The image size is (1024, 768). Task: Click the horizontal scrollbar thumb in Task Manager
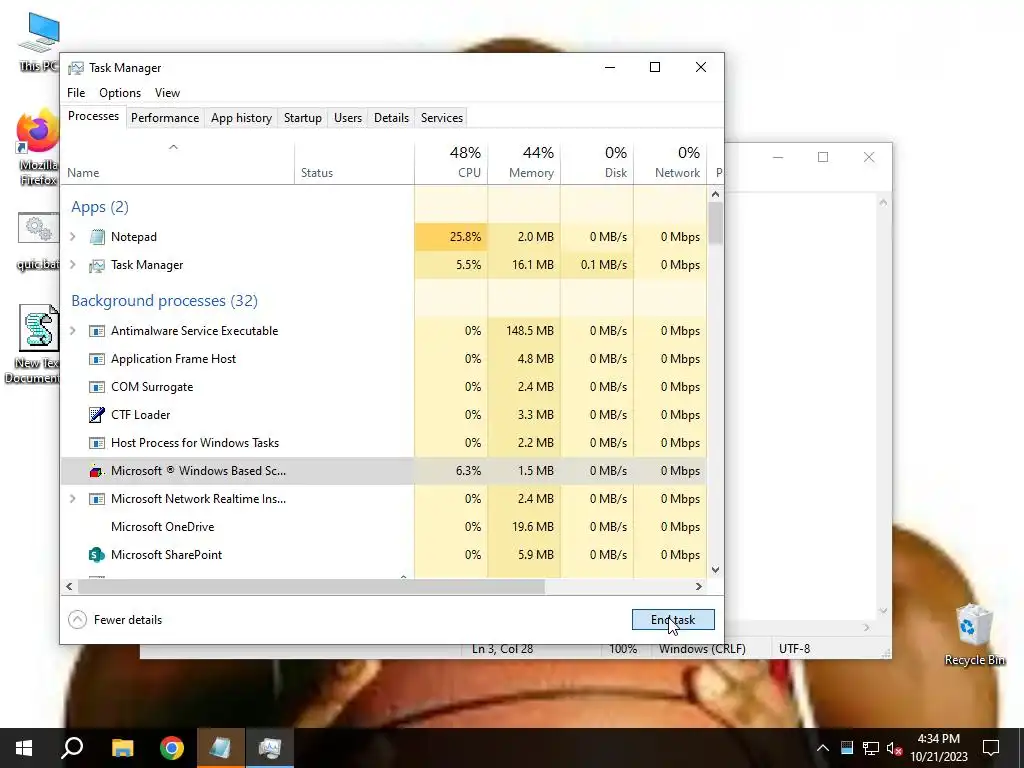[311, 586]
